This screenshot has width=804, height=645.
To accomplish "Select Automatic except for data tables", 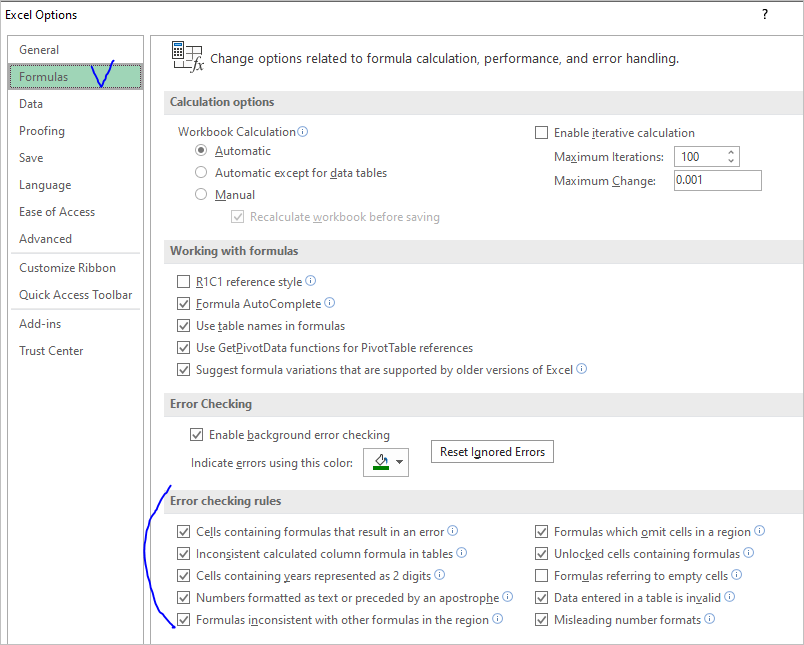I will pos(201,172).
